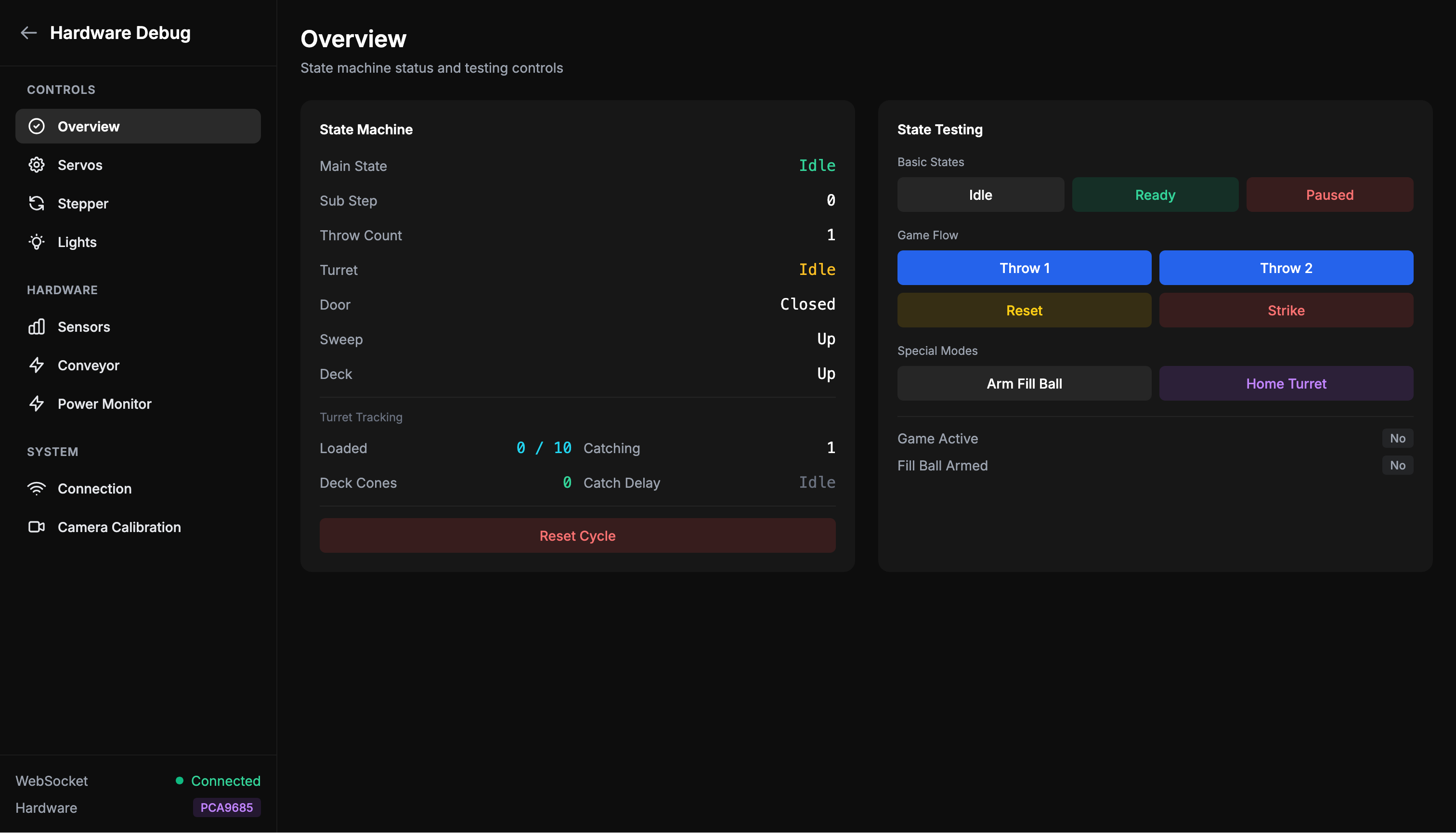Trigger the Throw 2 game flow
This screenshot has height=833, width=1456.
1286,268
